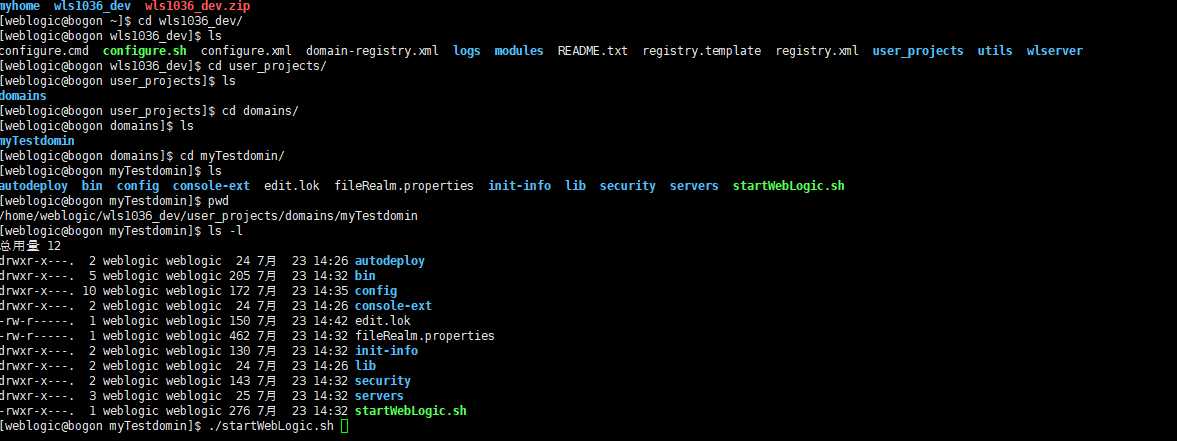Click configure.cmd in the file listing

[44, 51]
